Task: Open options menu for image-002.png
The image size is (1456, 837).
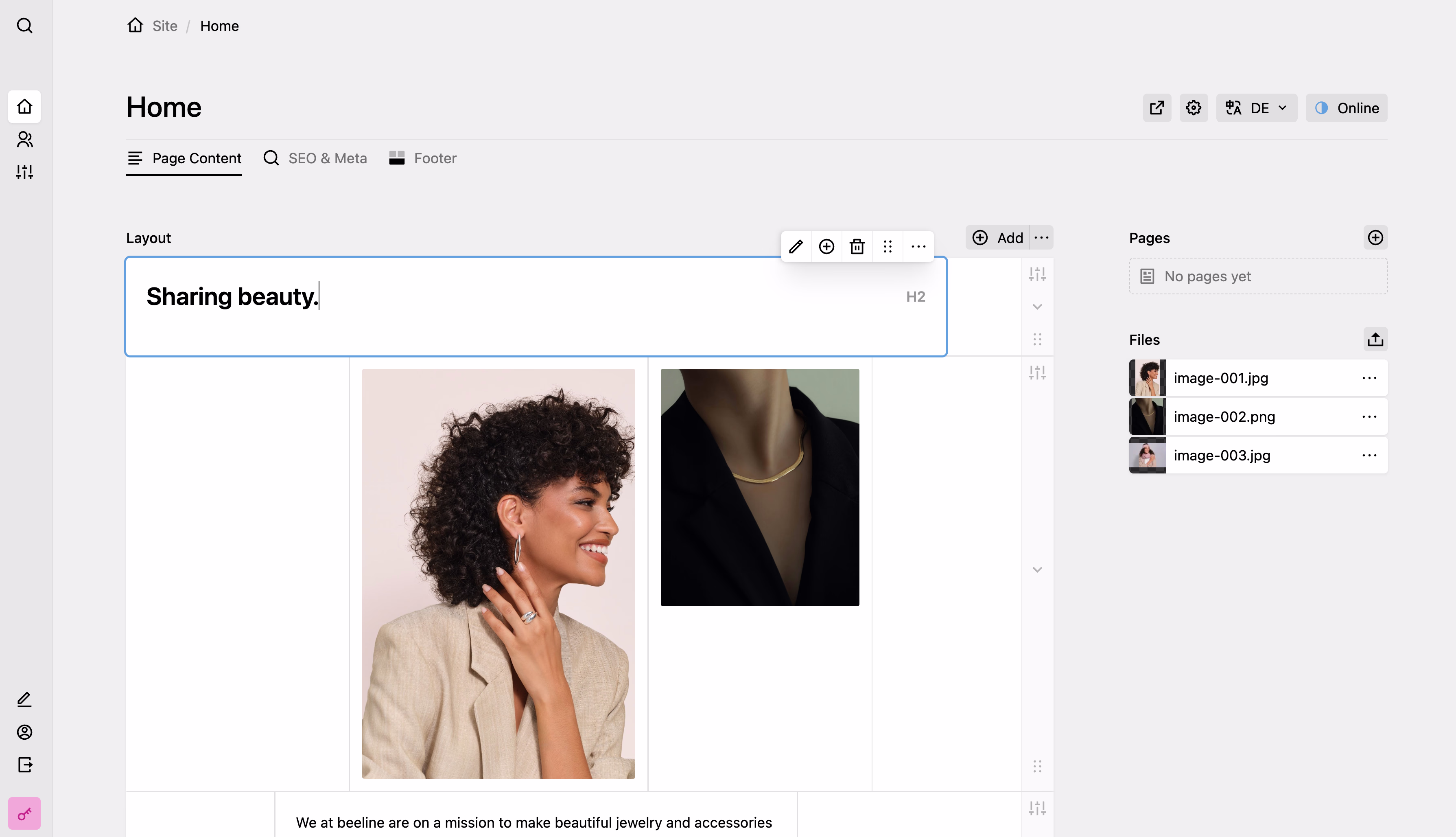Action: [1369, 416]
